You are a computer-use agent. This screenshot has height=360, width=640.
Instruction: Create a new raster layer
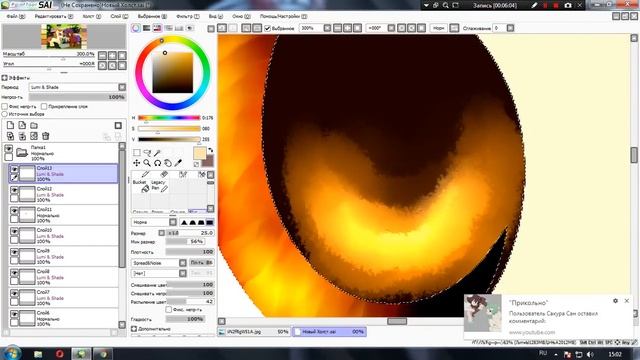tap(11, 125)
